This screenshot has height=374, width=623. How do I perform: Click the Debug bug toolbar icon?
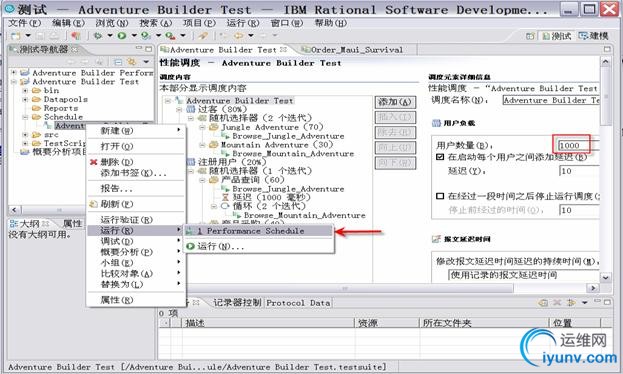97,36
